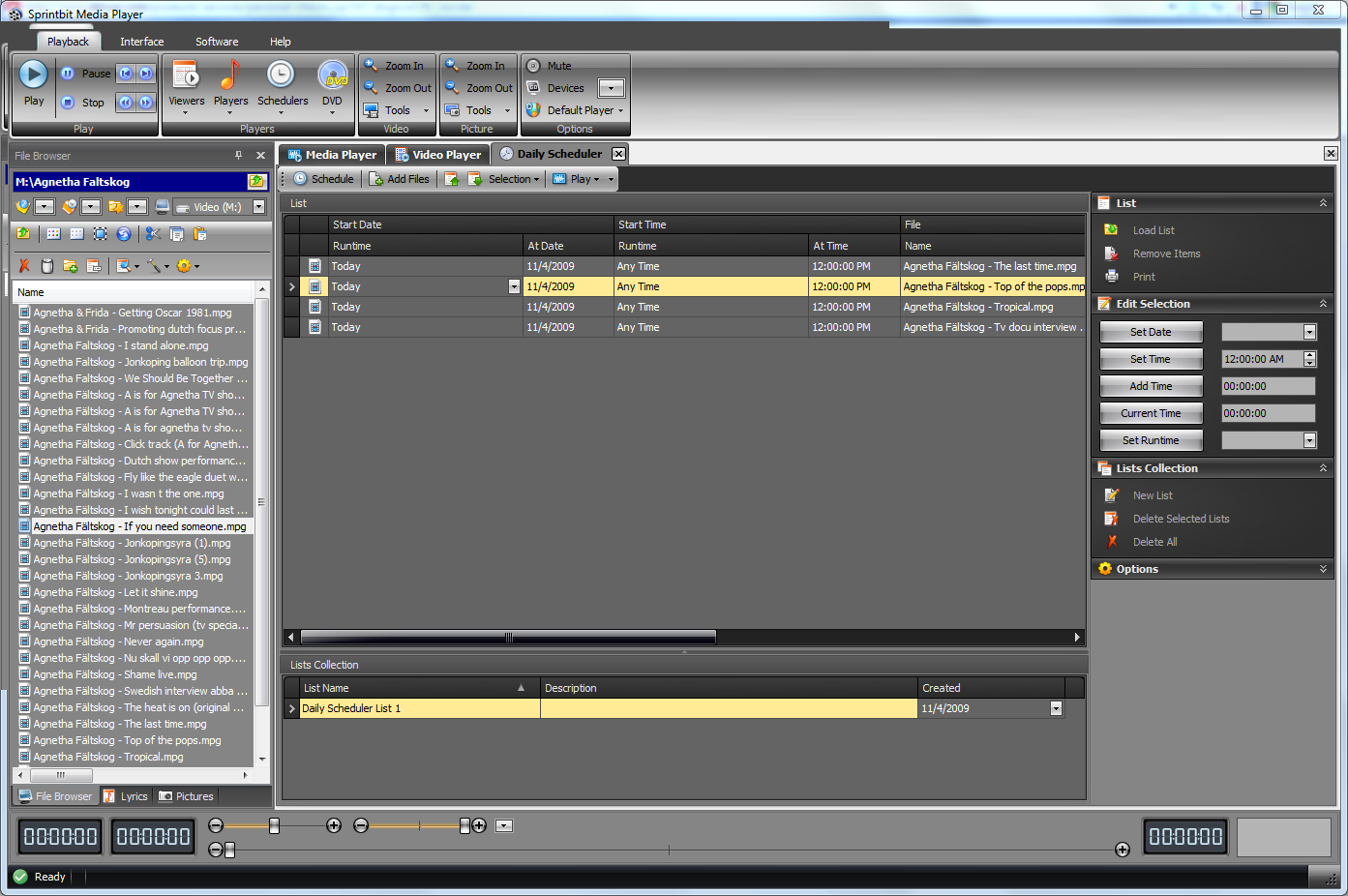Image resolution: width=1348 pixels, height=896 pixels.
Task: Open the Devices combo box
Action: point(612,88)
